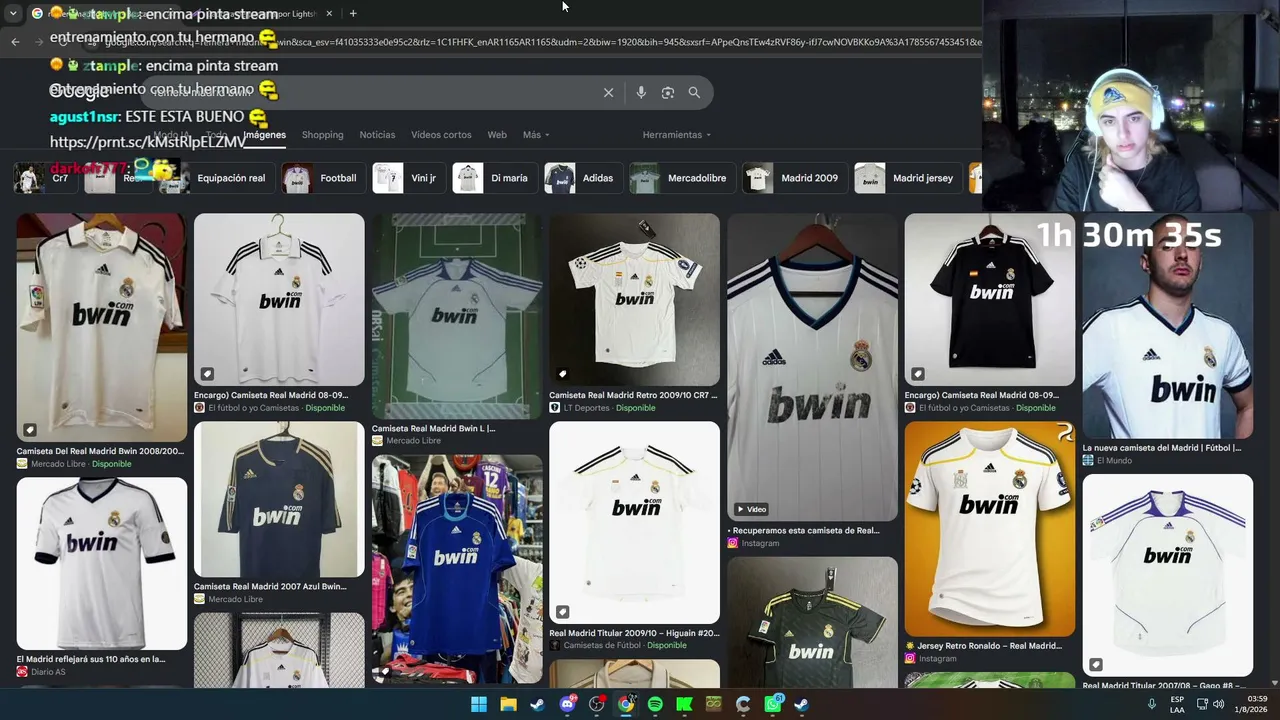Open 'El Madrid reflejará sus 110 años' article
The width and height of the screenshot is (1280, 720).
point(91,659)
